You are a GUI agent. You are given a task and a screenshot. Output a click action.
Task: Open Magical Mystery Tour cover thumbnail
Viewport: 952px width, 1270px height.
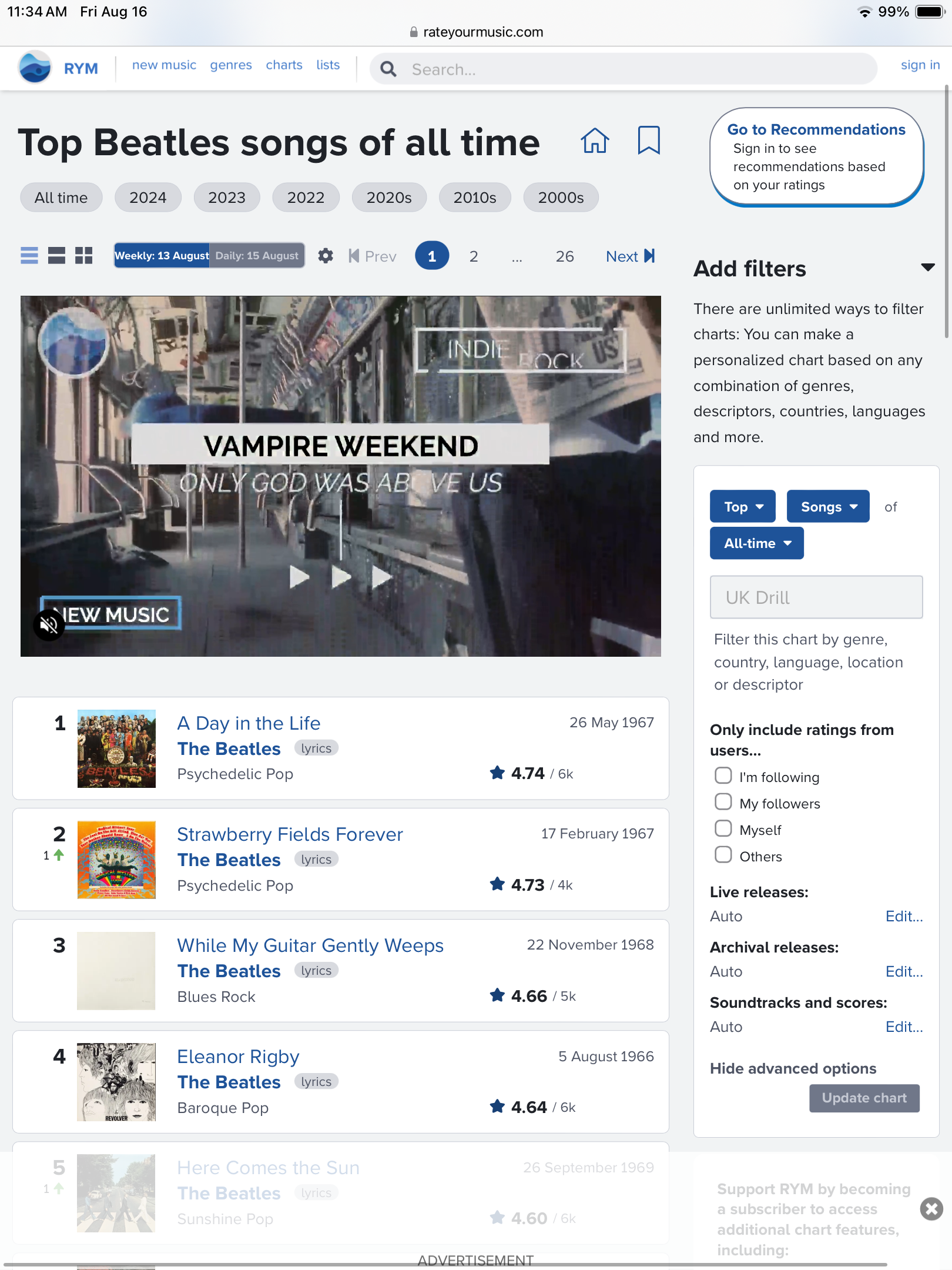tap(116, 860)
